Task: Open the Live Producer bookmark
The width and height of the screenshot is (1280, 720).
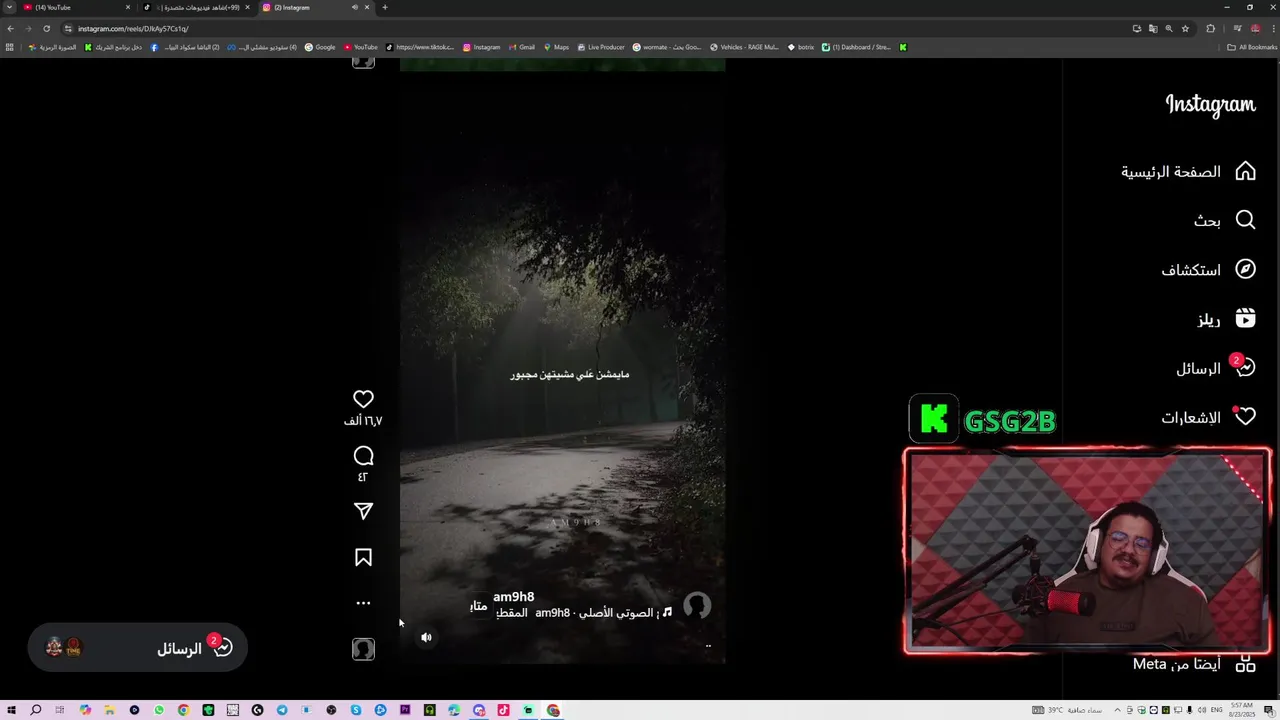Action: point(600,47)
